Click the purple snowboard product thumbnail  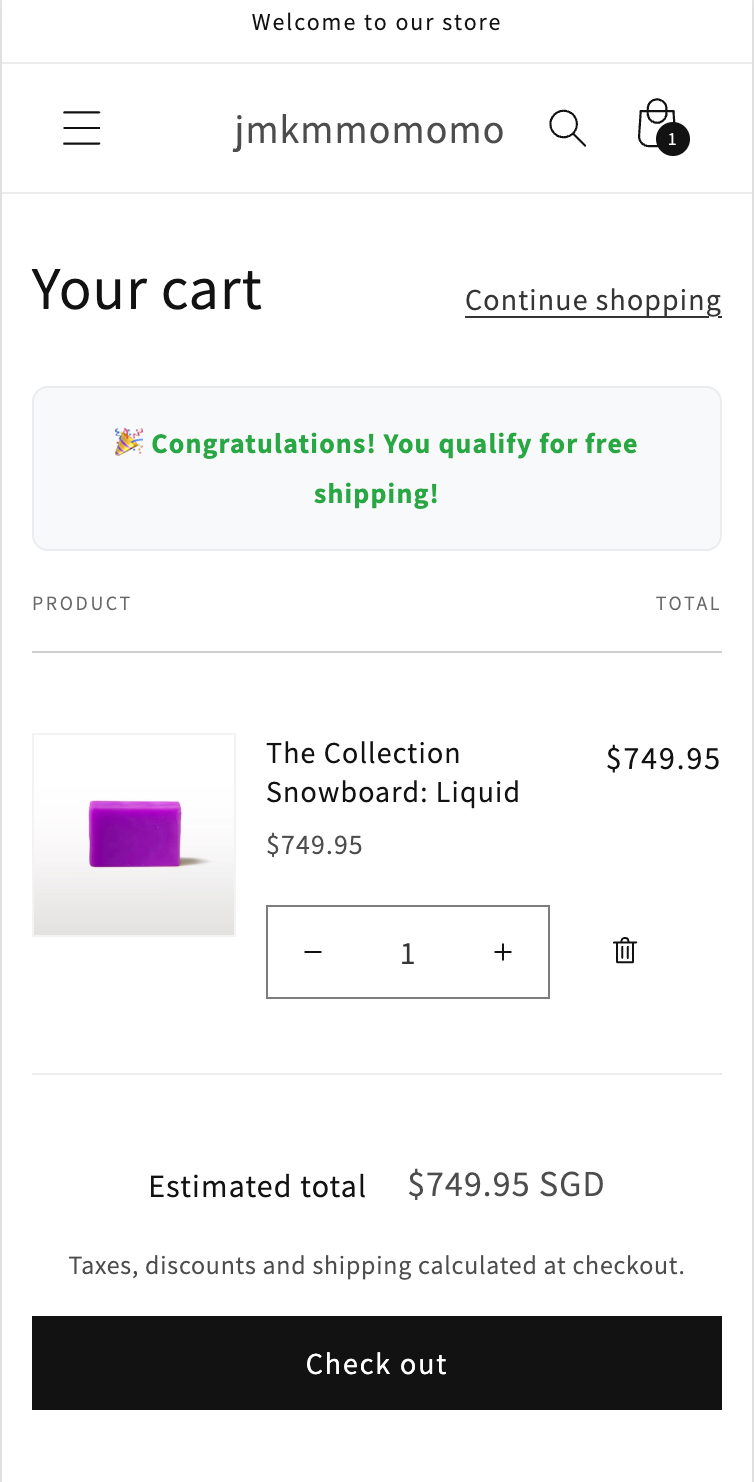coord(134,835)
